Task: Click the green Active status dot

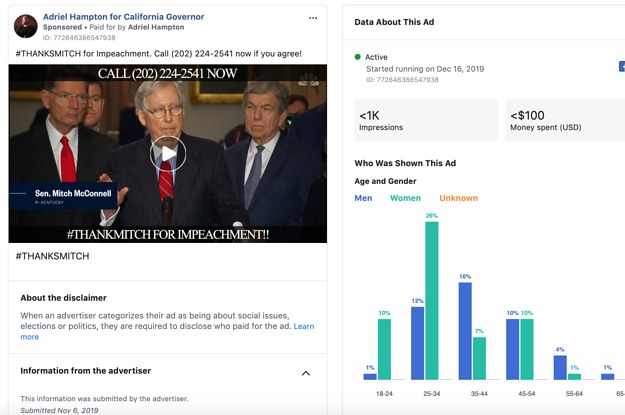Action: (358, 57)
